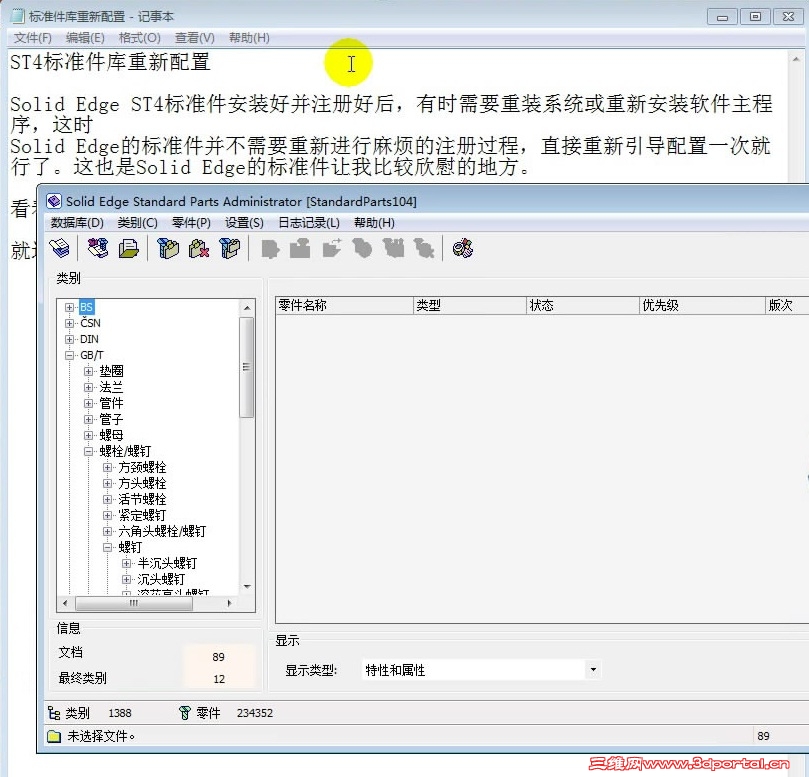Image resolution: width=809 pixels, height=777 pixels.
Task: Click the double category folder toolbar icon
Action: [x=230, y=248]
